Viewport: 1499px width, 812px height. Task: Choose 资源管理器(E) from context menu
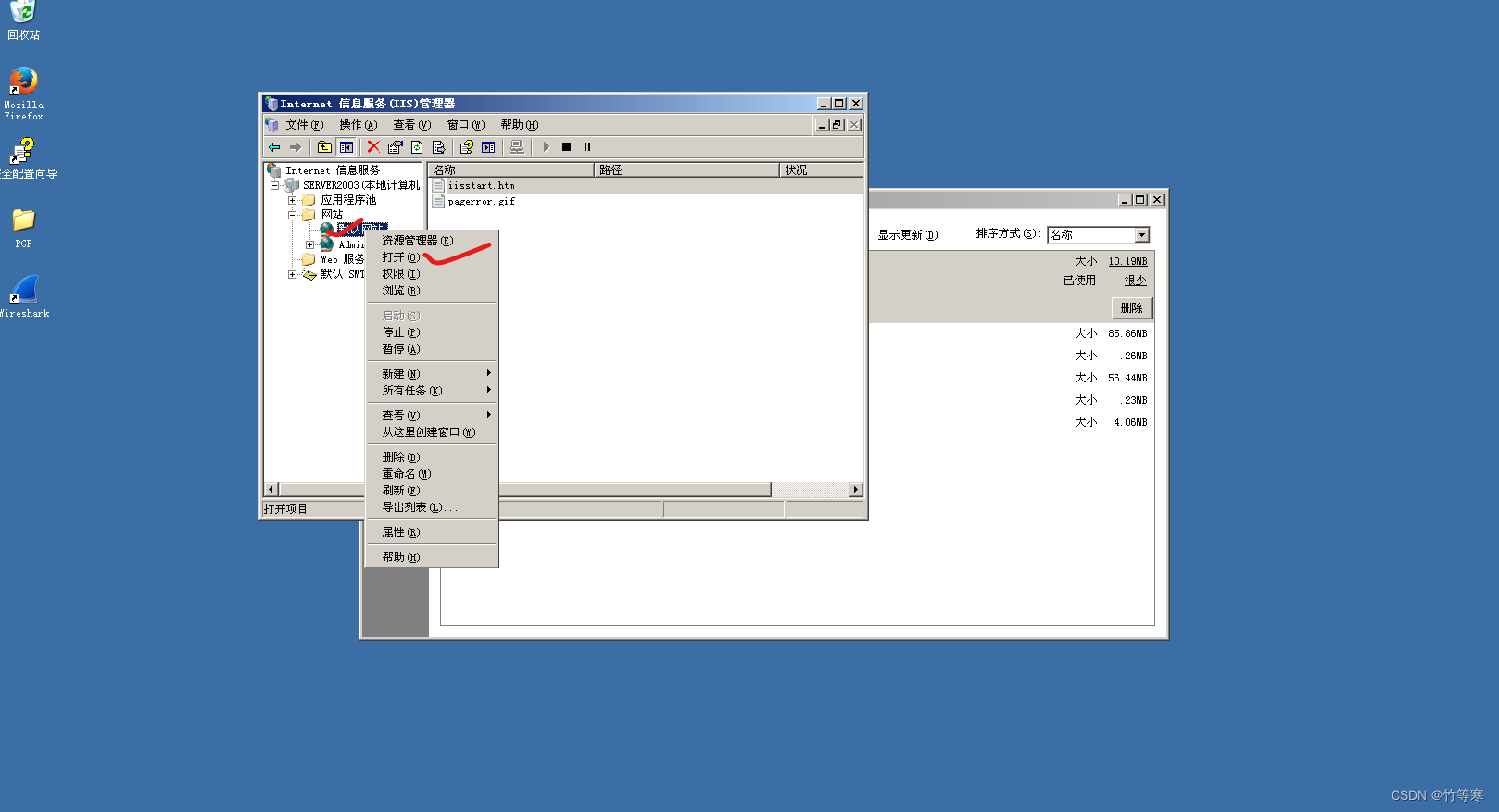[x=432, y=241]
